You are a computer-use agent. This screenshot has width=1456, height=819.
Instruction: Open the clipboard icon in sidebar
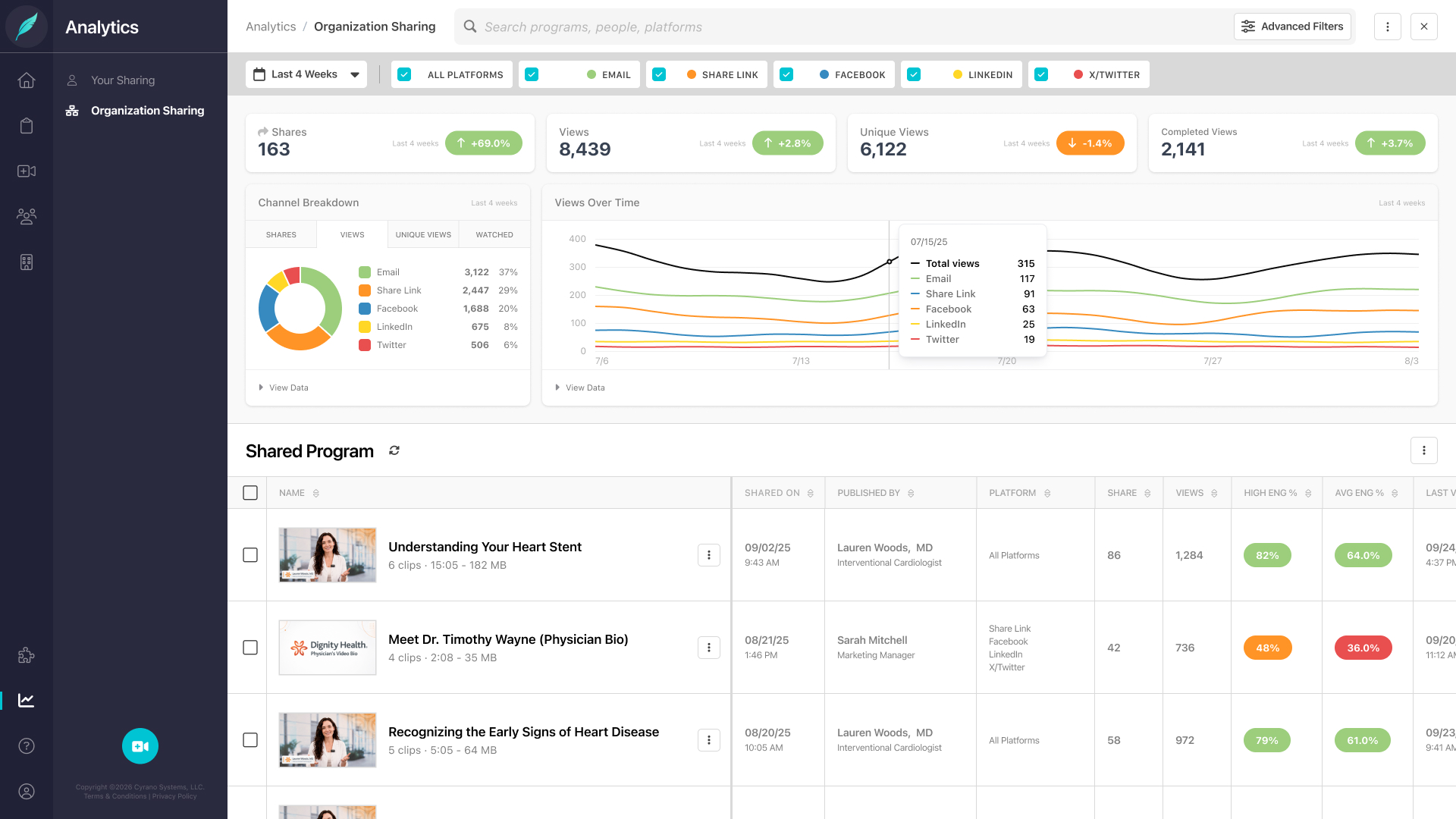click(27, 126)
